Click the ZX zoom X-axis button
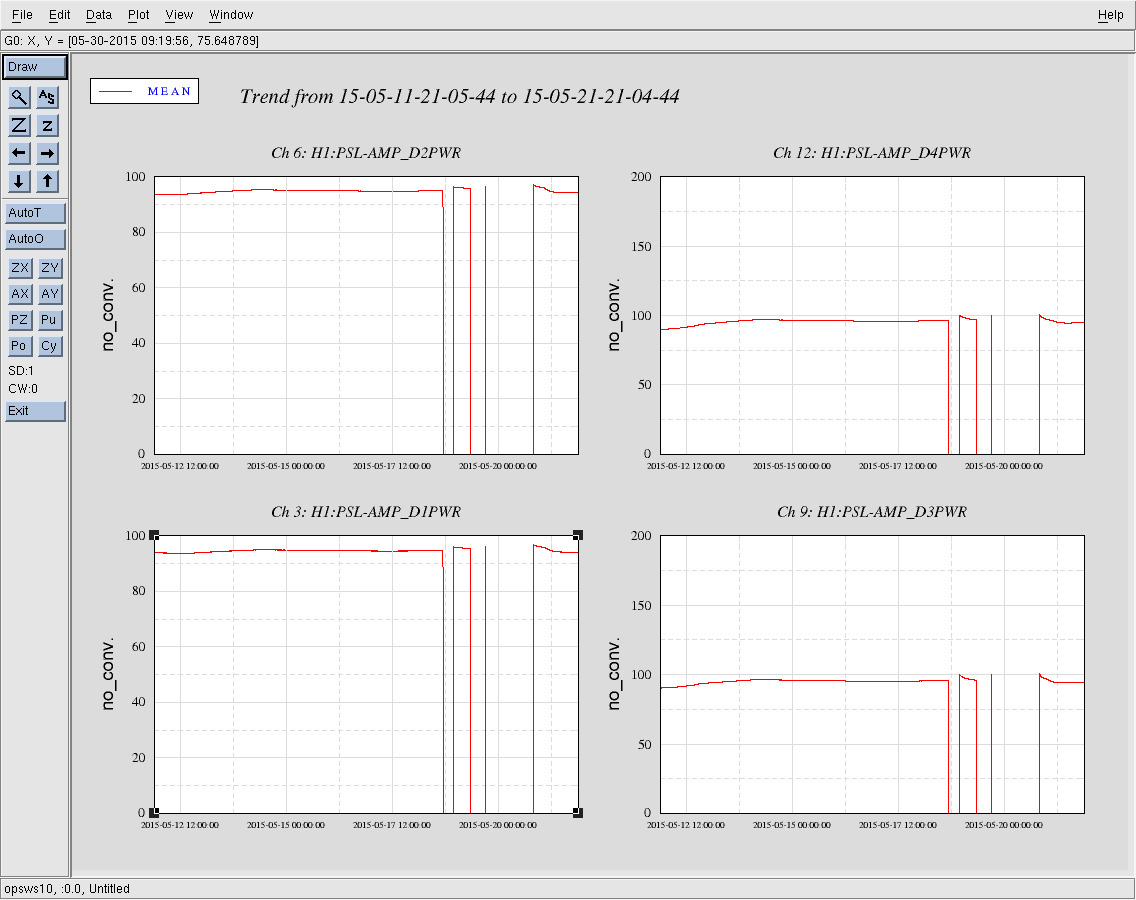 tap(20, 268)
